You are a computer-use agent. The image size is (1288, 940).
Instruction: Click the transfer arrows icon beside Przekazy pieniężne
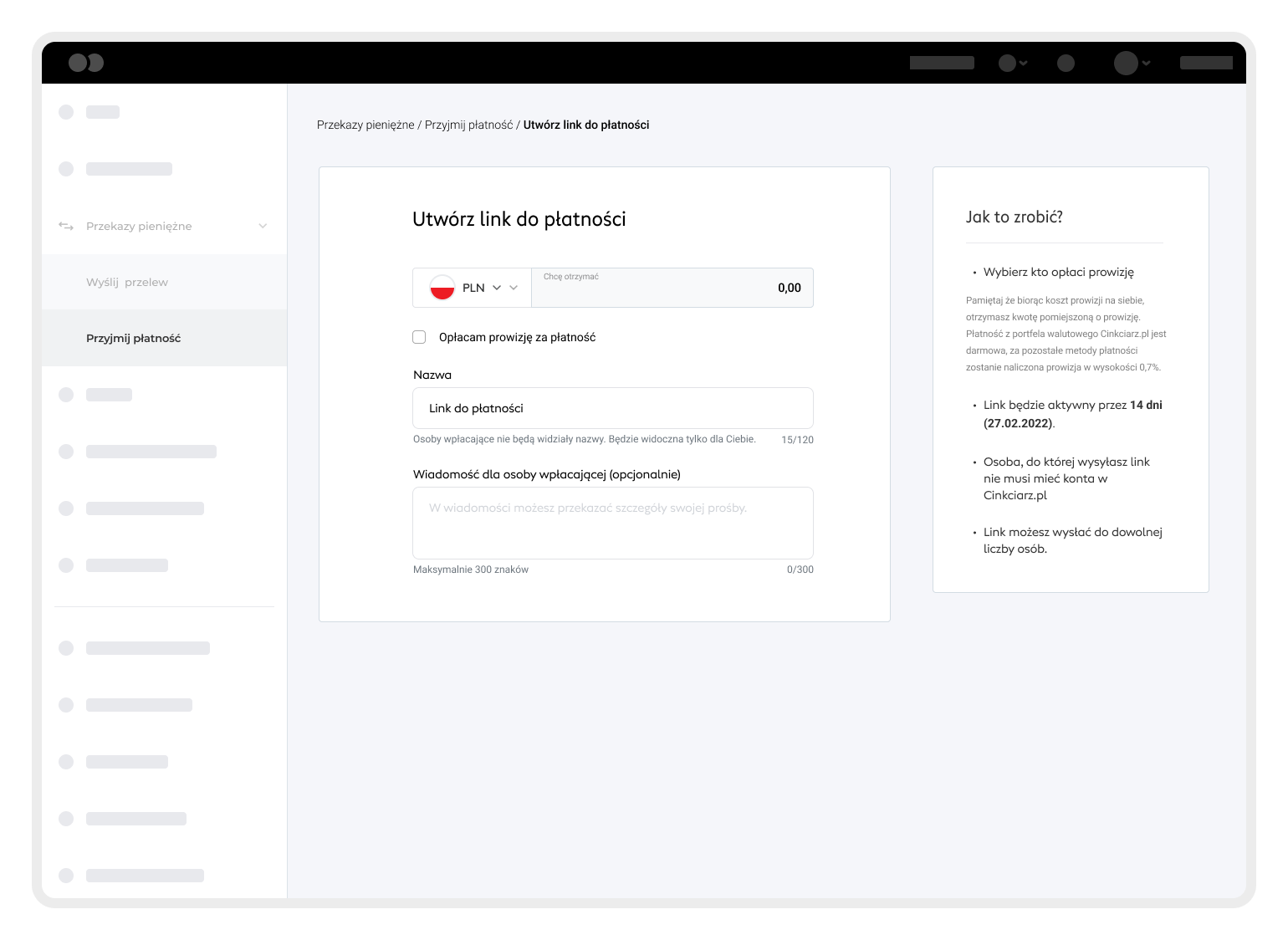(x=66, y=226)
